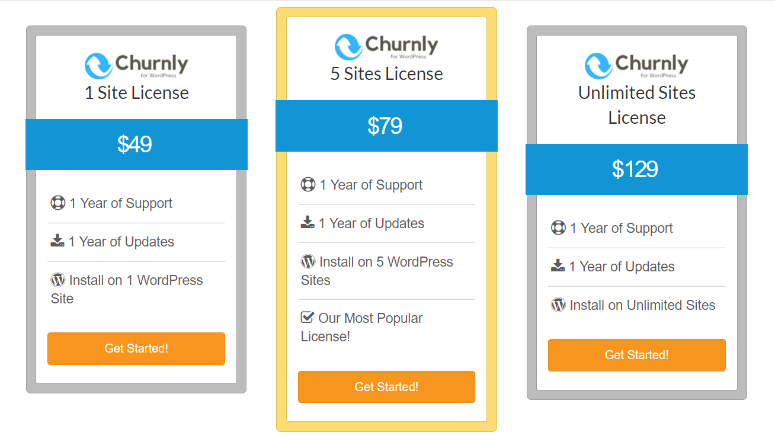Click '1 Year of Updates' text in $129 plan
Screen dimensions: 775x439
pos(622,266)
